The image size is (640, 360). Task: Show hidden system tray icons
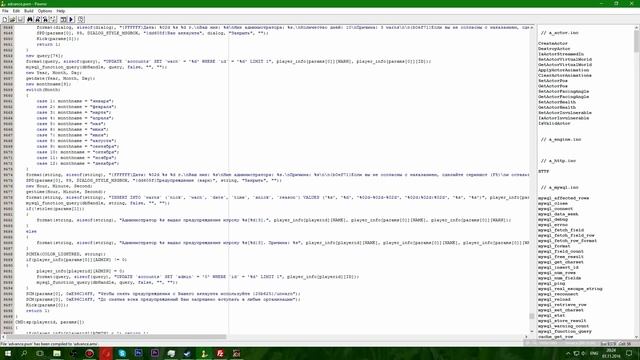[x=568, y=353]
